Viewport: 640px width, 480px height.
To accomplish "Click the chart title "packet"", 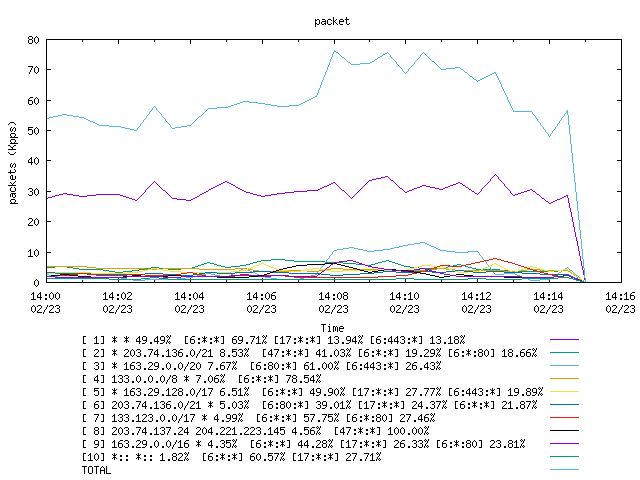I will pos(332,21).
